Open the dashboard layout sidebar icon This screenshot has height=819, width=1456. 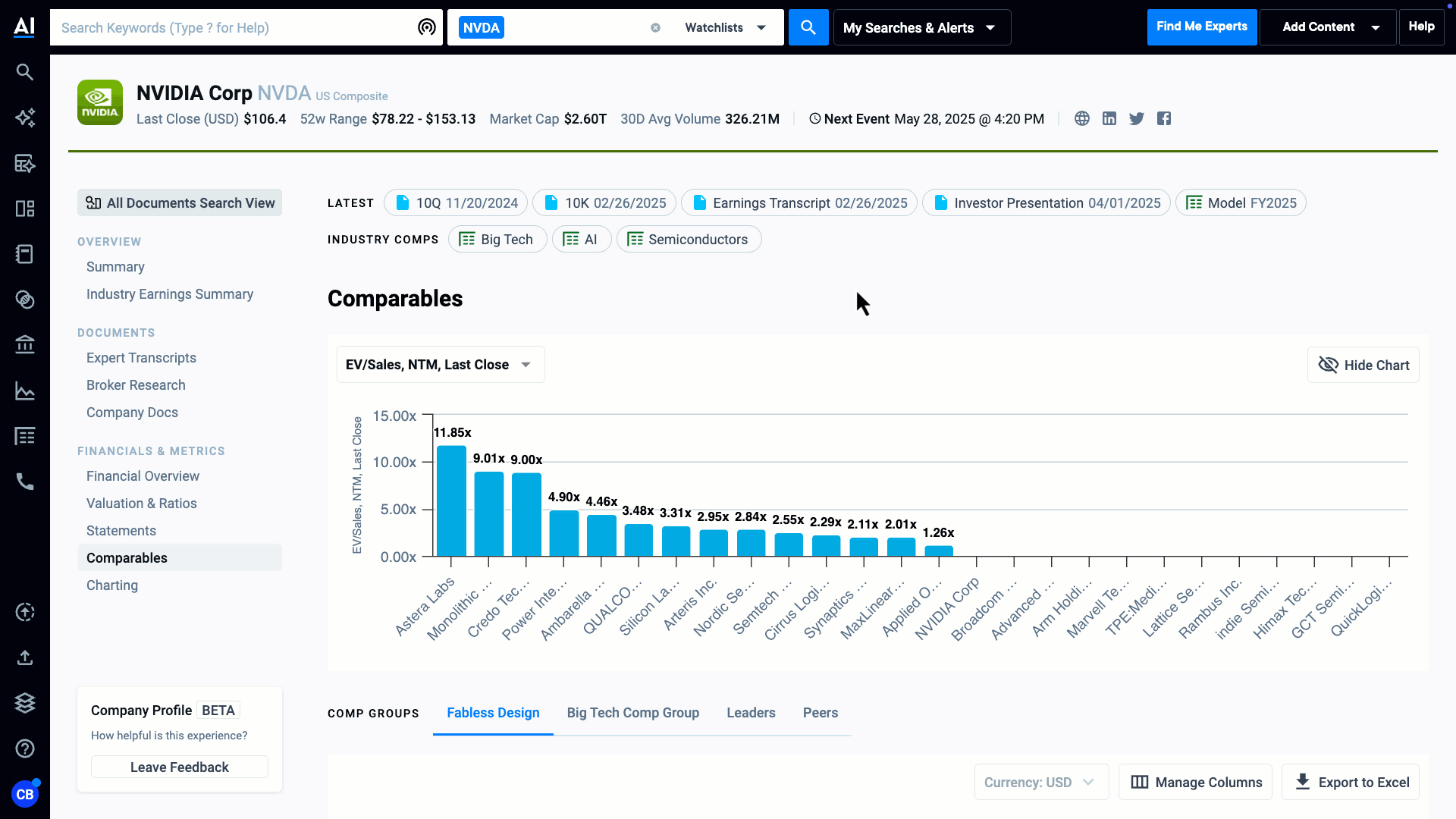click(25, 209)
